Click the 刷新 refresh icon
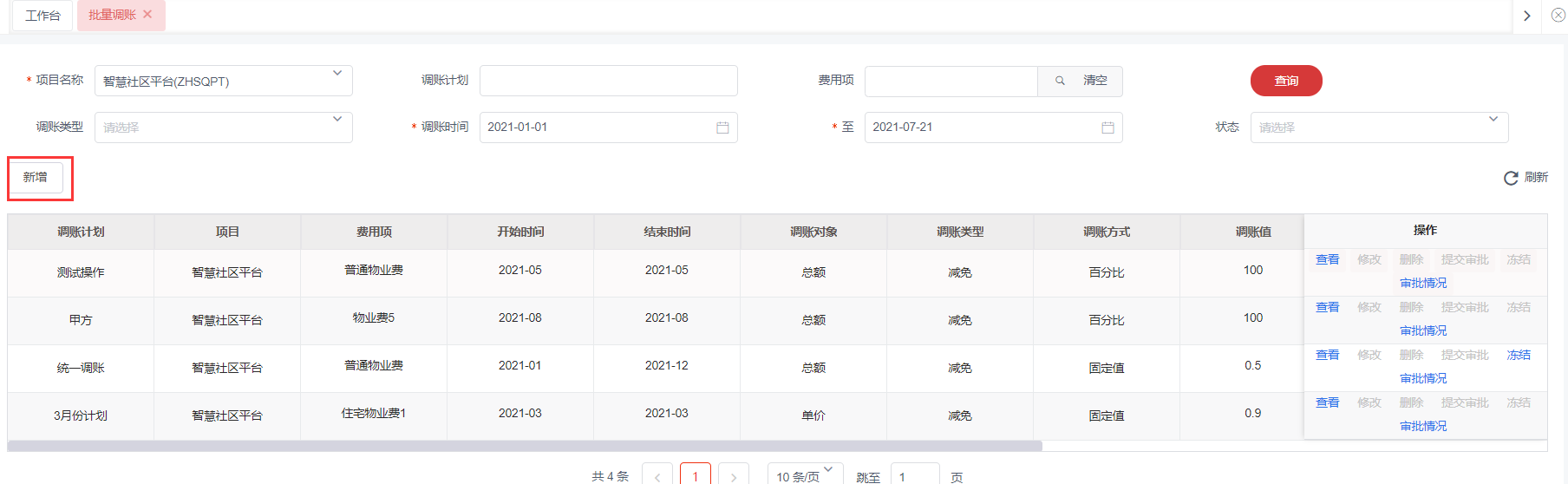1568x484 pixels. tap(1511, 178)
